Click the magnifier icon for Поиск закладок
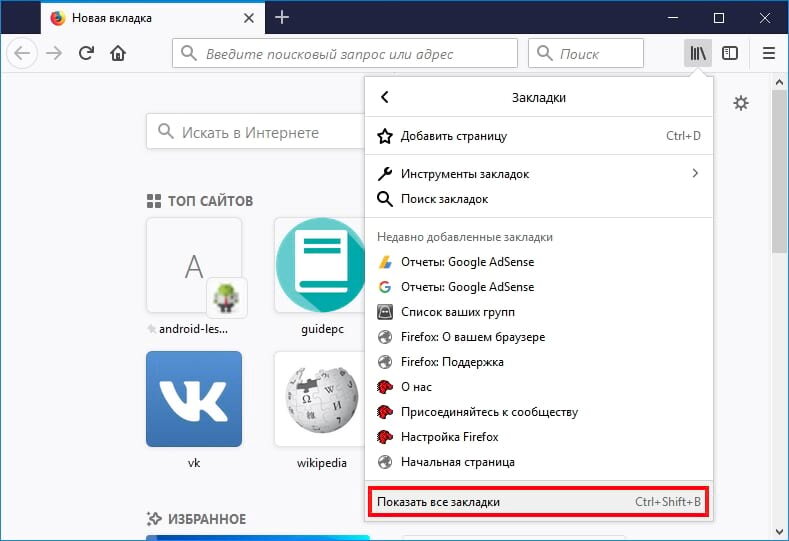The height and width of the screenshot is (541, 789). pos(385,199)
